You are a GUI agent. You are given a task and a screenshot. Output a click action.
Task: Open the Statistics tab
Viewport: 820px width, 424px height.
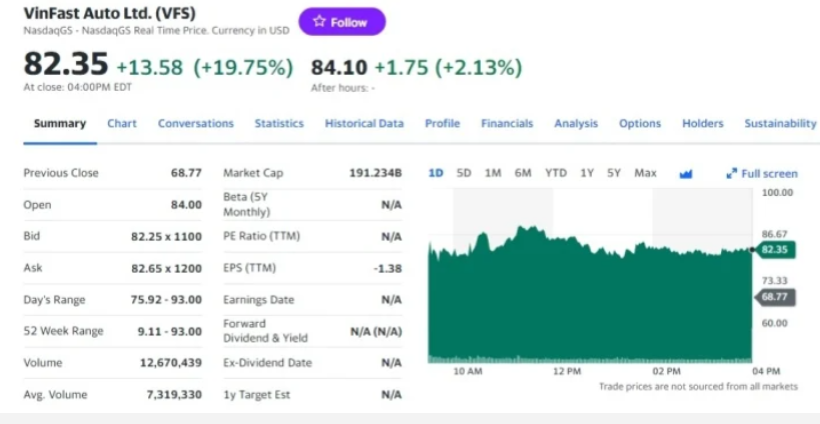279,123
